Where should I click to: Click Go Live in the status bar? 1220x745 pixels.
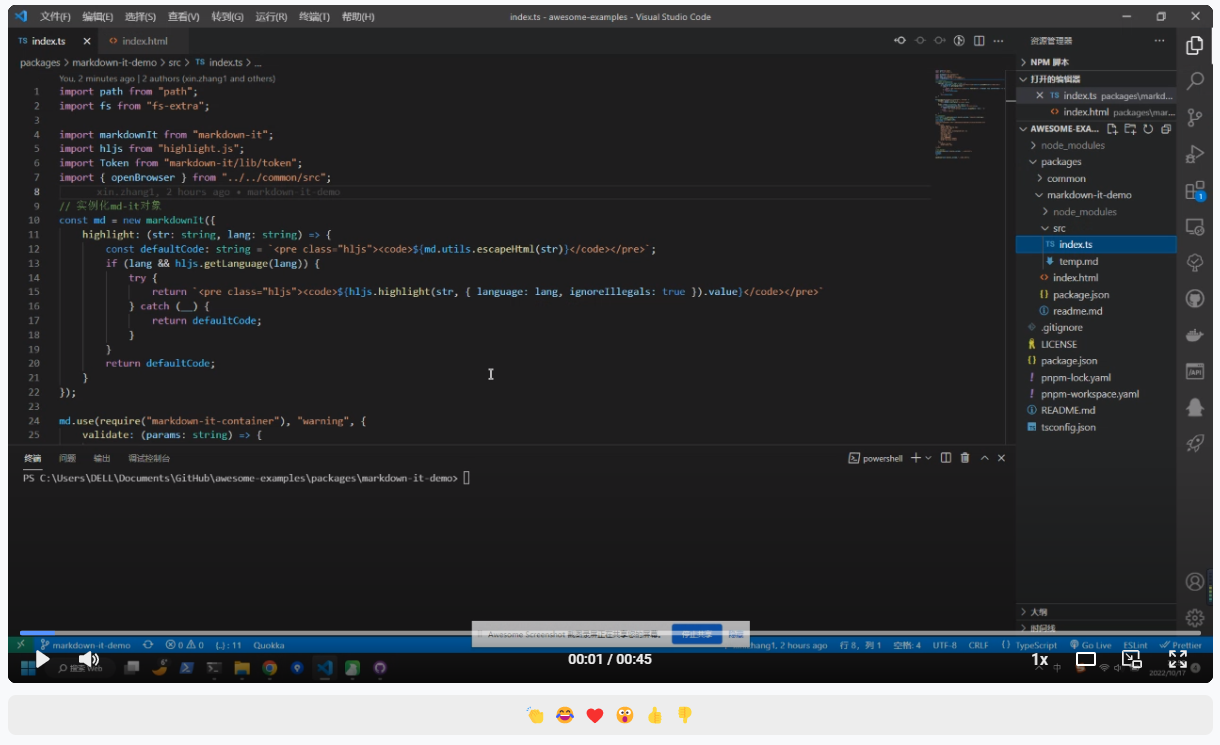click(1090, 645)
